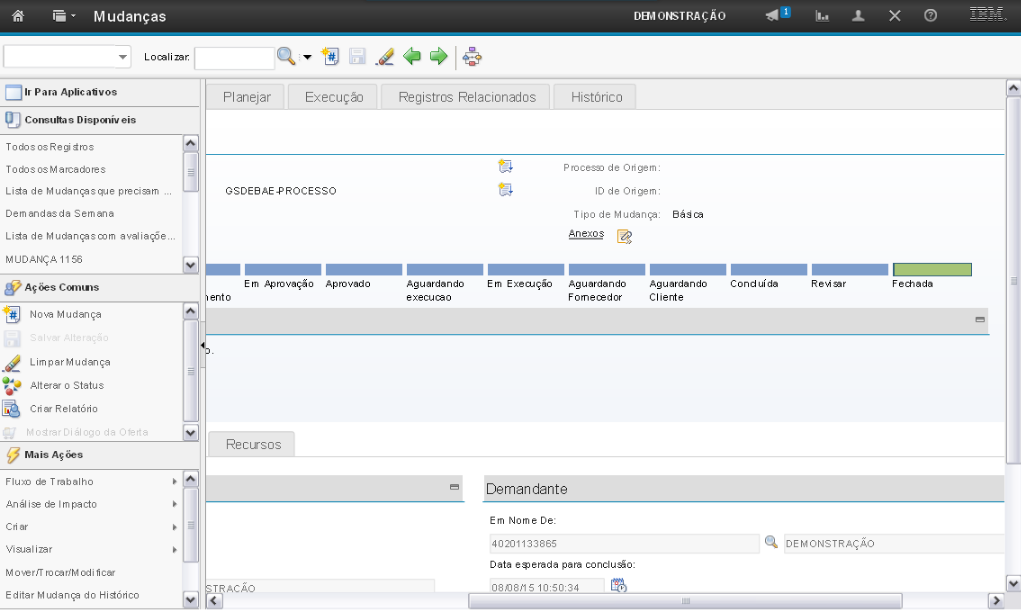Collapse the side navigation panel arrow

202,345
